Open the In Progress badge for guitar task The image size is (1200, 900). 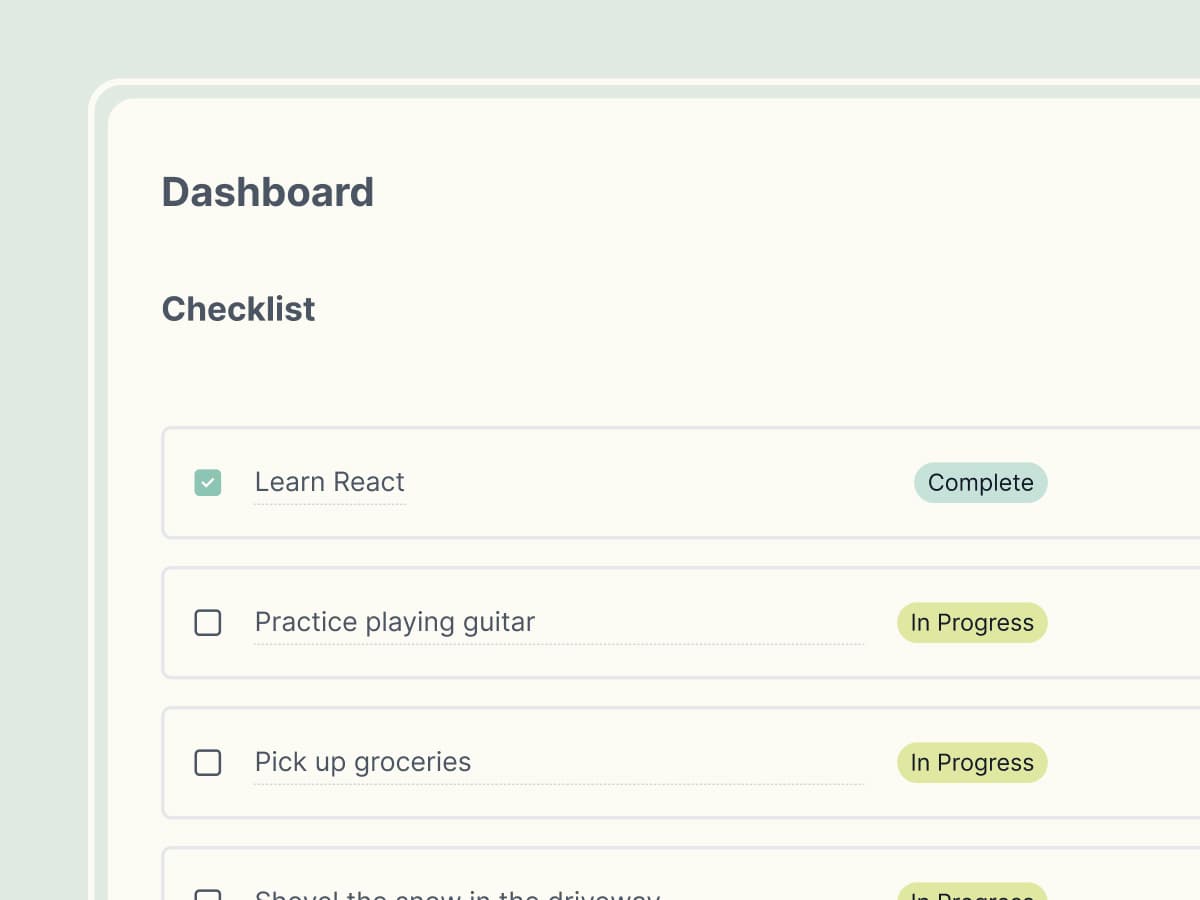pos(971,623)
